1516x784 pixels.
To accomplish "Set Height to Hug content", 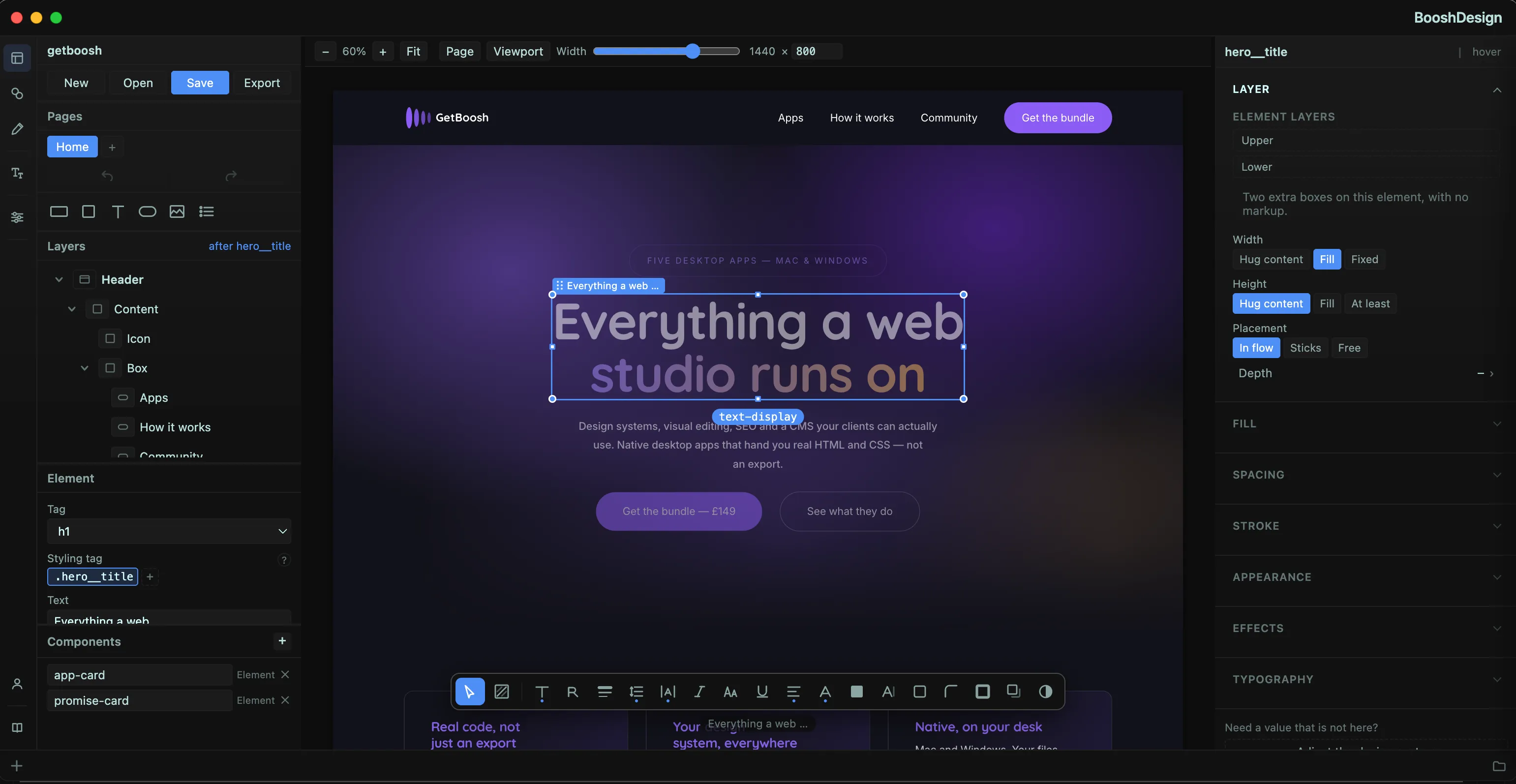I will [x=1271, y=303].
